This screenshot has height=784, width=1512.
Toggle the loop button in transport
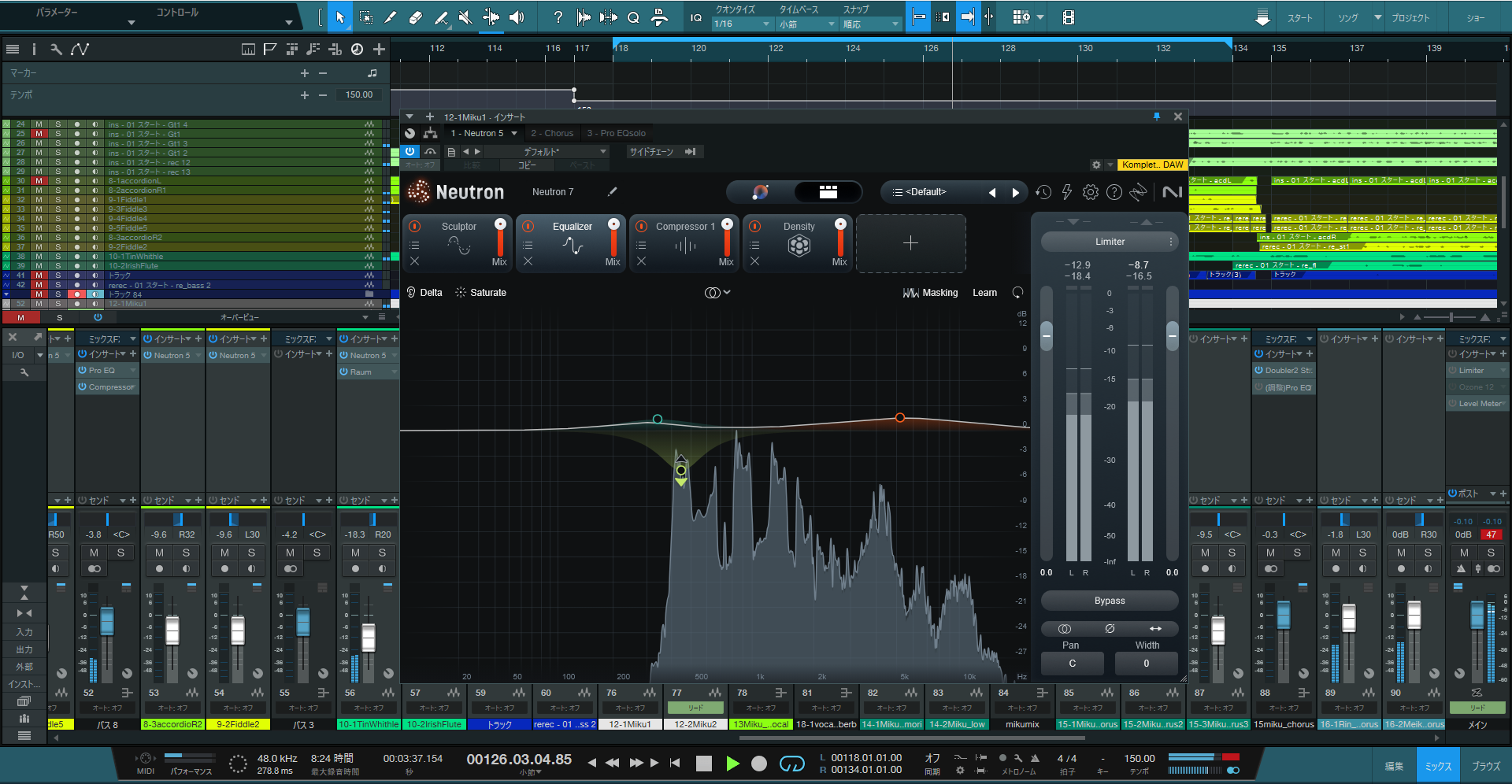[791, 764]
